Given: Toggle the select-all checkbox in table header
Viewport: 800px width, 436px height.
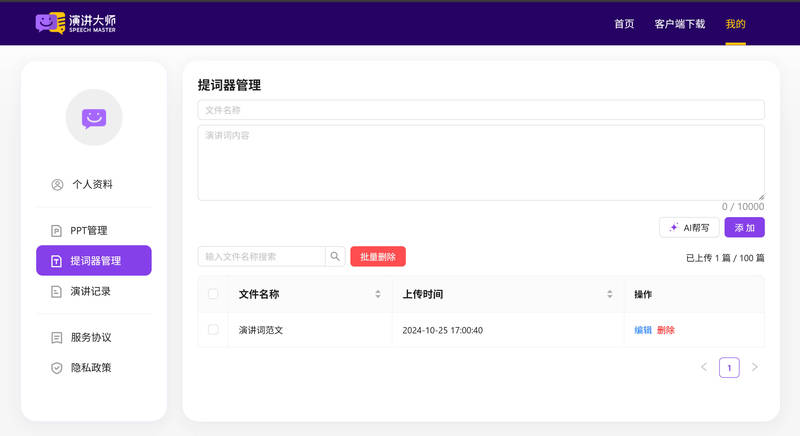Looking at the screenshot, I should (x=213, y=294).
